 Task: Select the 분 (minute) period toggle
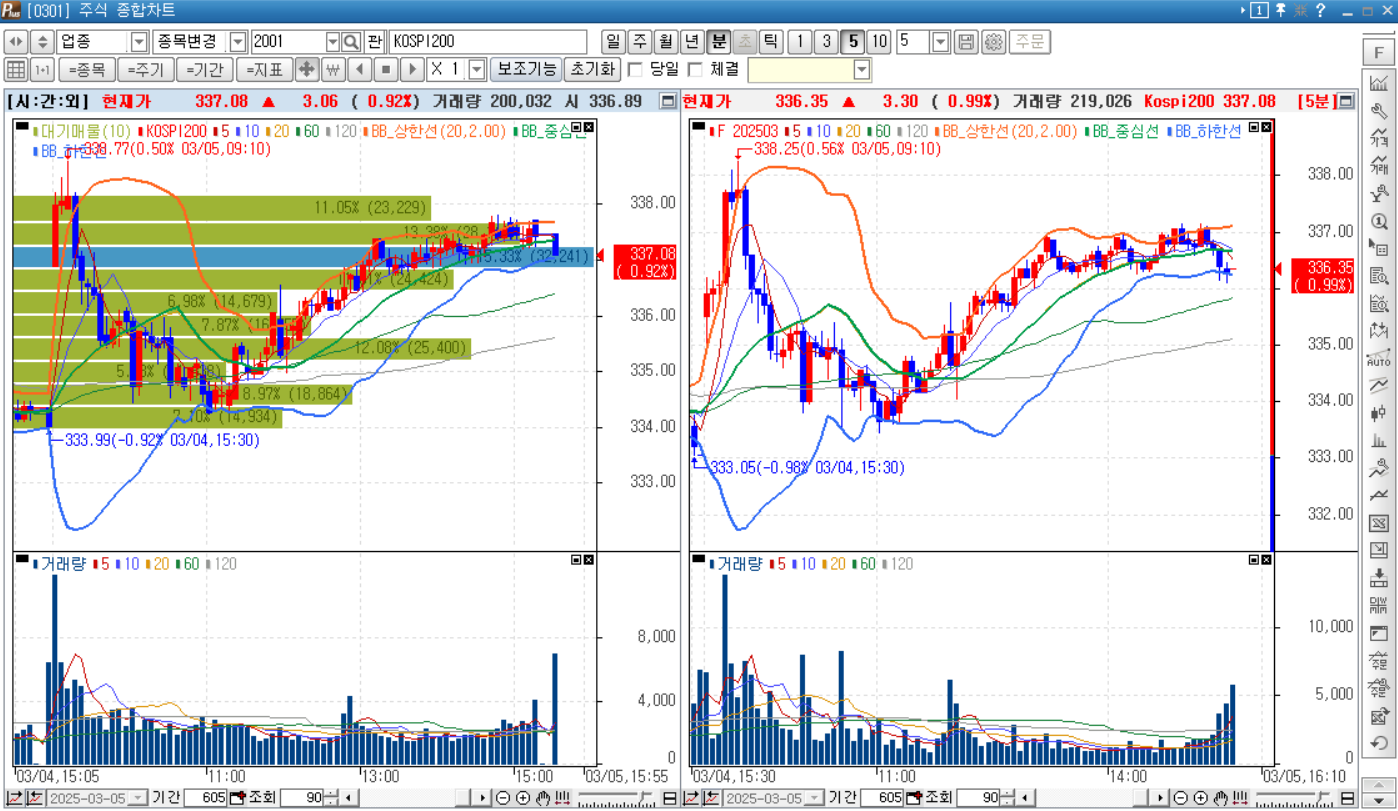click(x=718, y=42)
